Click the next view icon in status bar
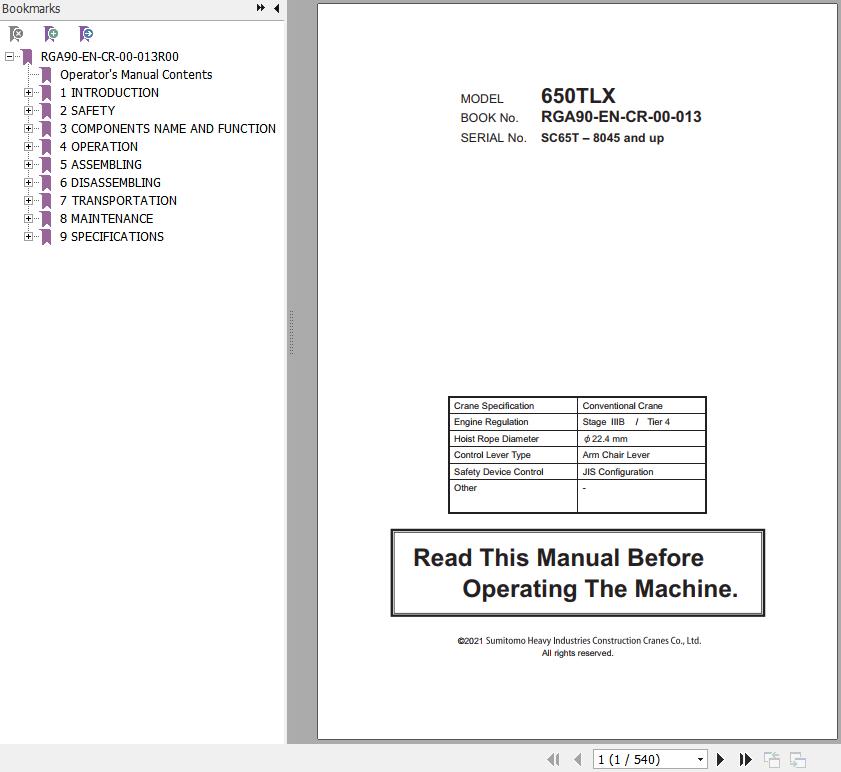841x772 pixels. (798, 760)
